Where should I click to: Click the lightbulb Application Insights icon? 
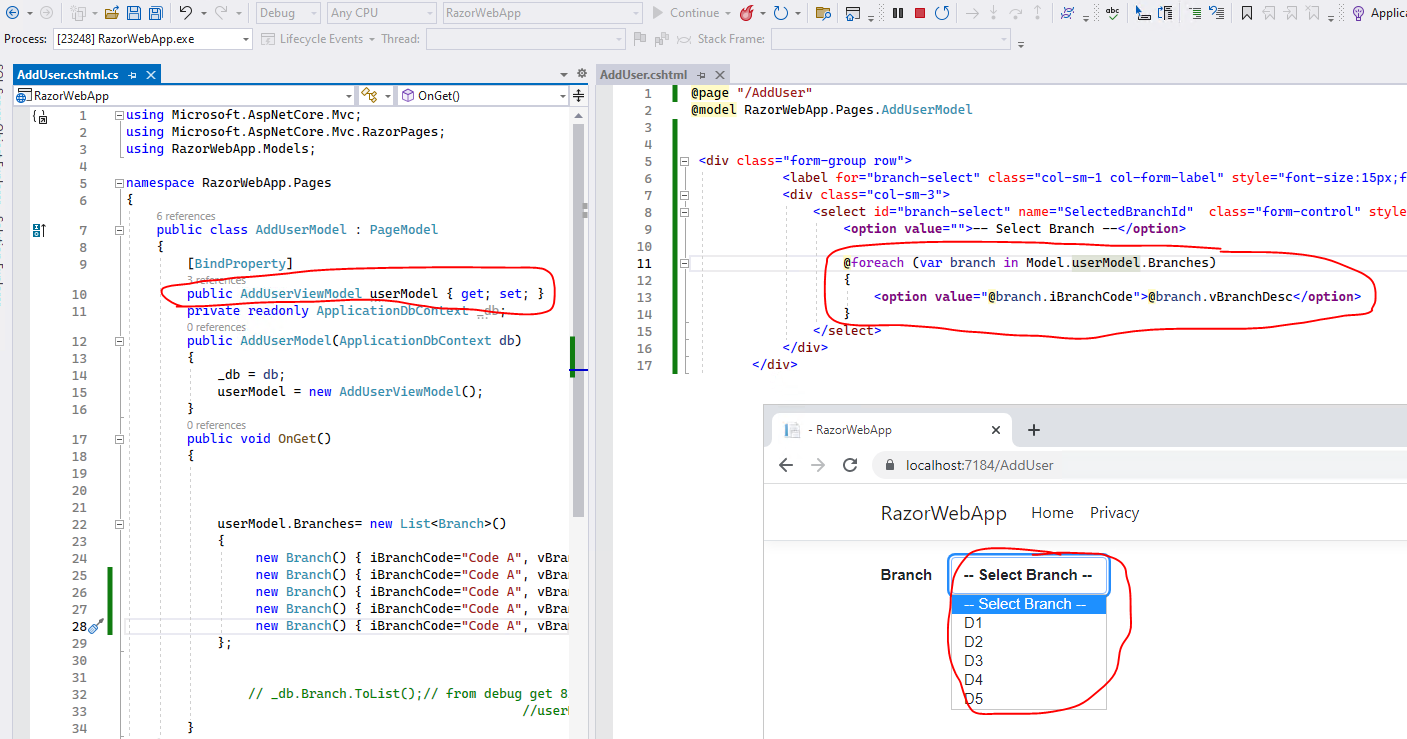(1358, 13)
